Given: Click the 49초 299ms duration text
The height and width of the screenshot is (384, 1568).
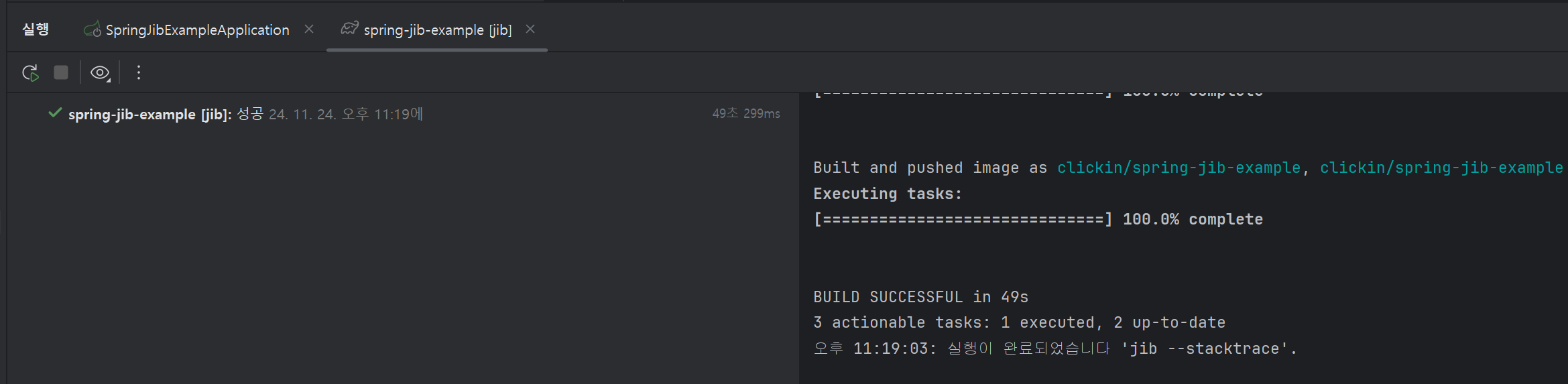Looking at the screenshot, I should coord(746,113).
